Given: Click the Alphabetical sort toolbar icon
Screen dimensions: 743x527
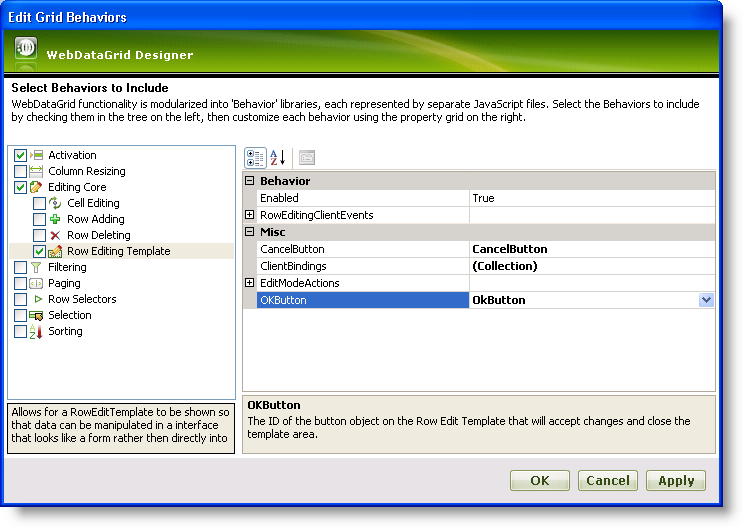Looking at the screenshot, I should [278, 158].
